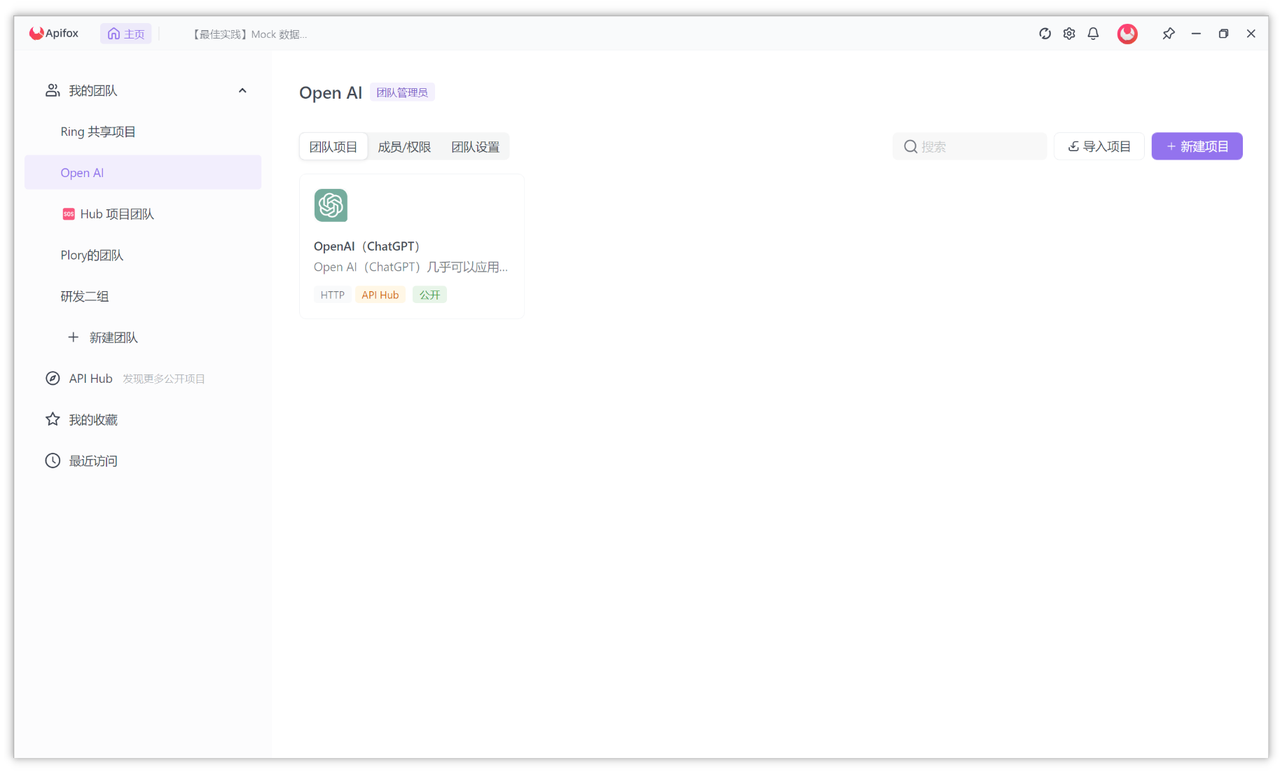Collapse the 我的团队 section chevron
This screenshot has width=1280, height=772.
pos(242,89)
